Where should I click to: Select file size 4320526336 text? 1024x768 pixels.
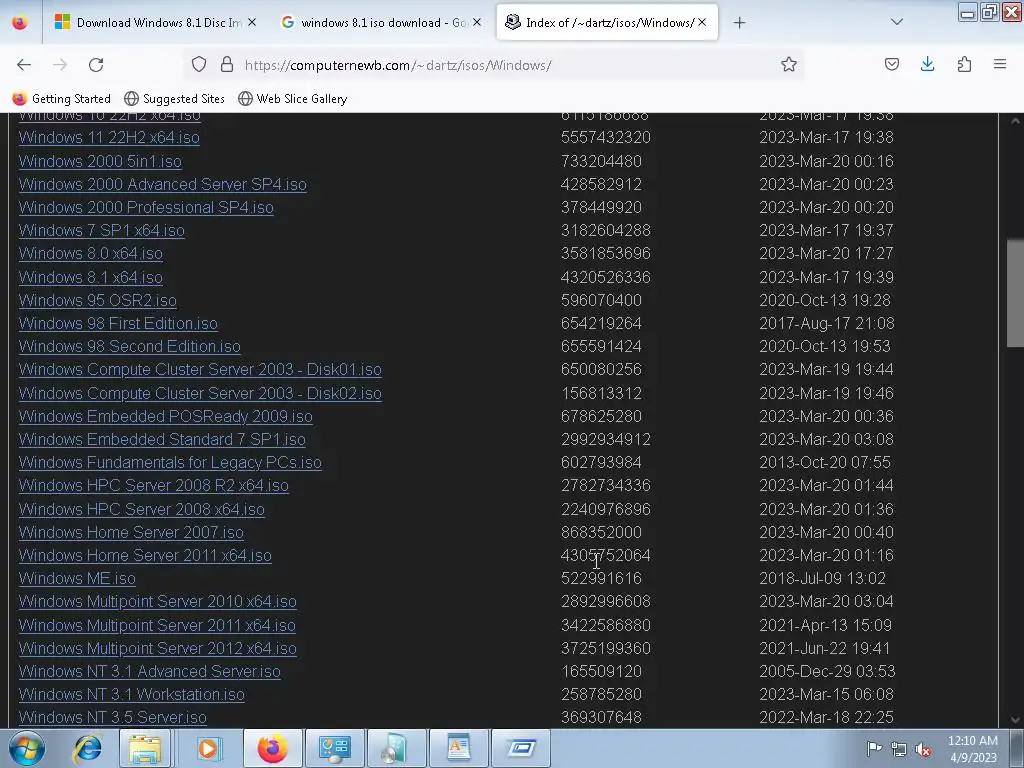pos(605,278)
